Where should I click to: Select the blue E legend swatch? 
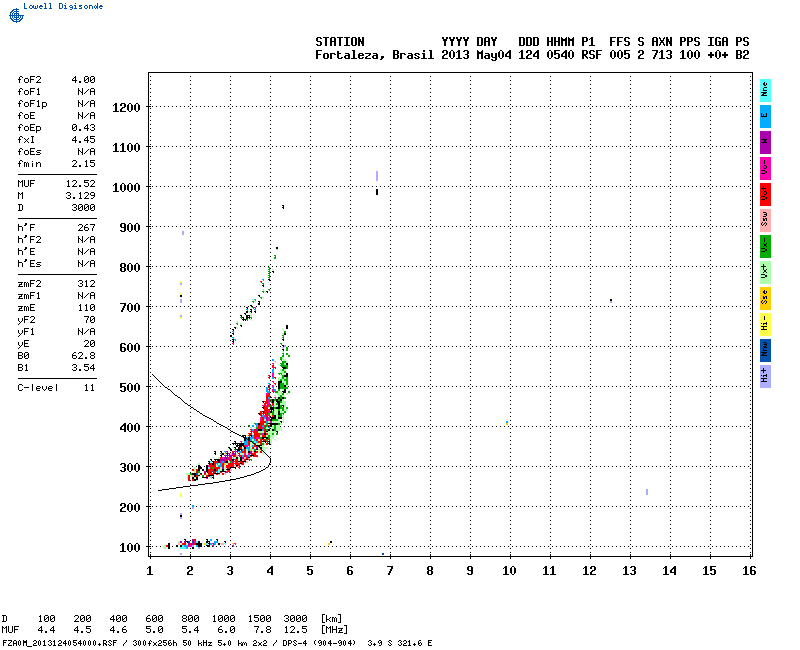[765, 116]
